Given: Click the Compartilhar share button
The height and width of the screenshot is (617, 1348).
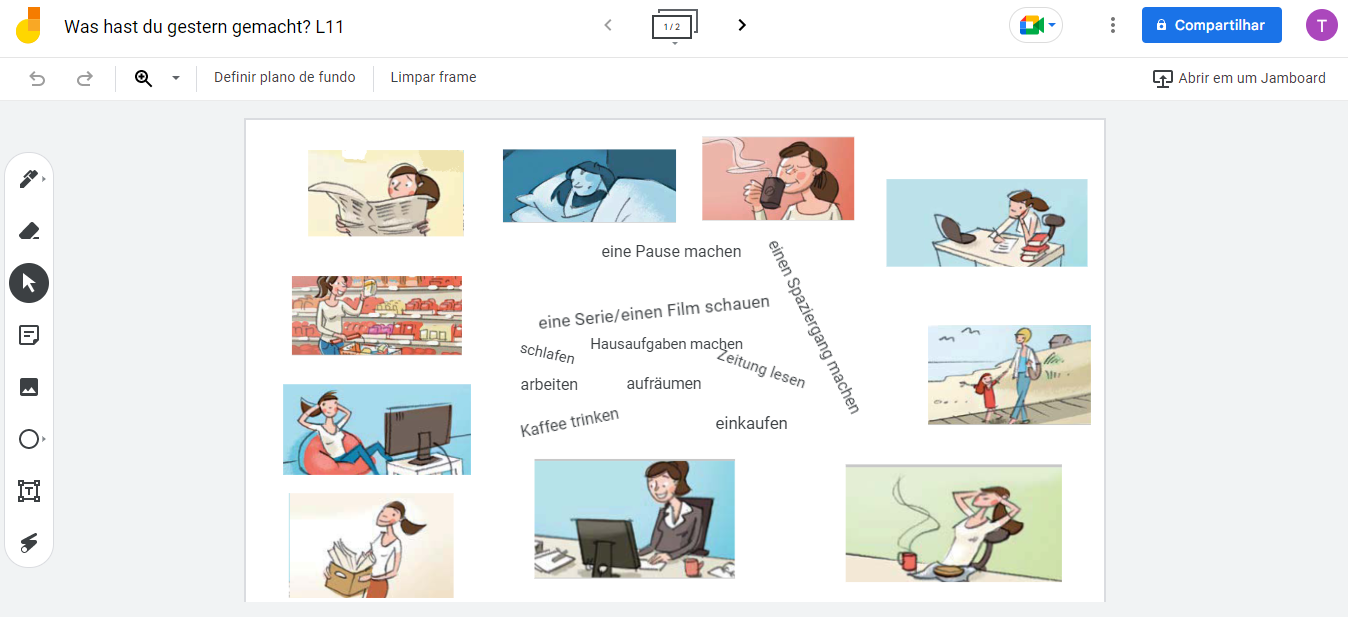Looking at the screenshot, I should 1212,25.
